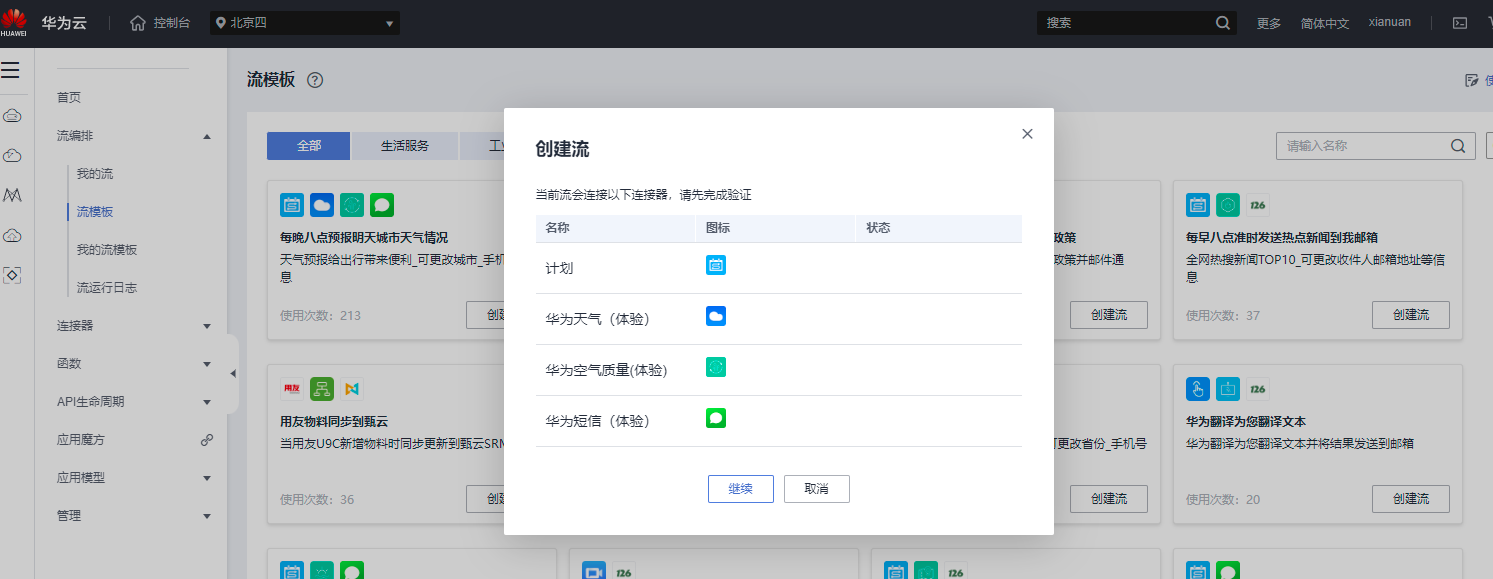Open the terminal icon in top bar
The height and width of the screenshot is (579, 1493).
click(1460, 23)
